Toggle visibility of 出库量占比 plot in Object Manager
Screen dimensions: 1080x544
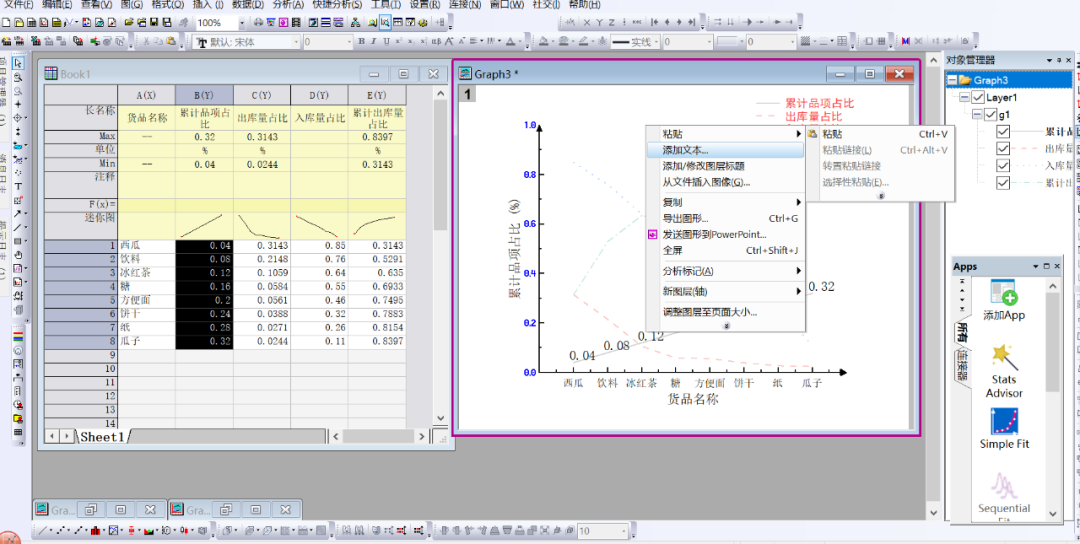coord(1003,148)
